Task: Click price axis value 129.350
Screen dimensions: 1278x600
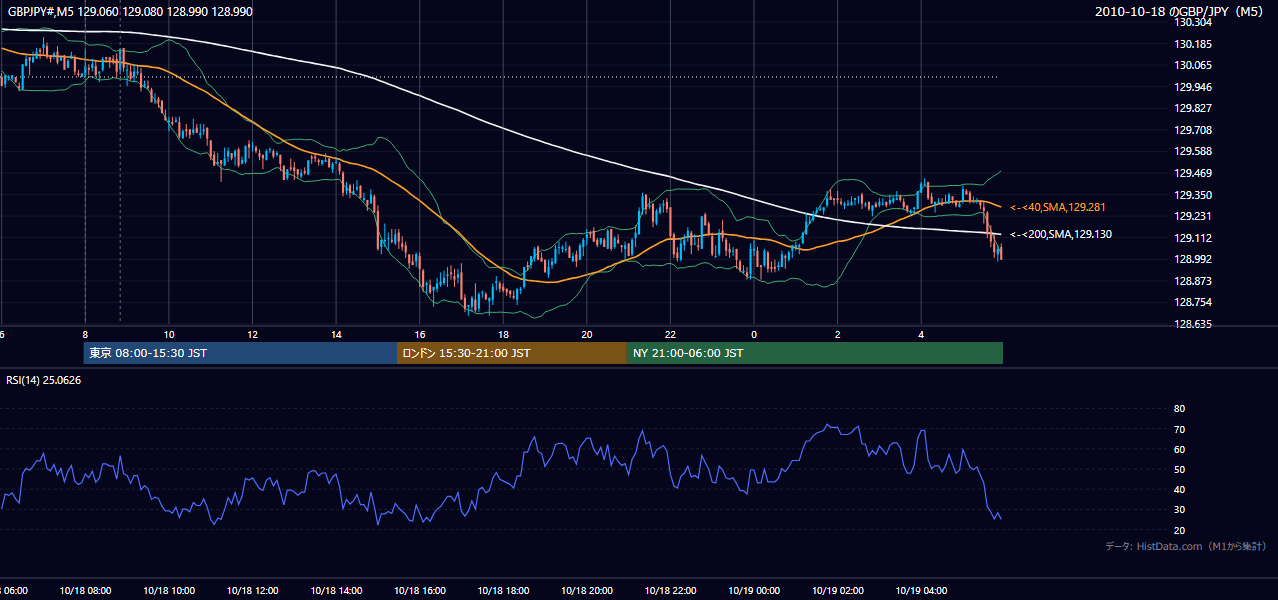Action: pos(1193,195)
